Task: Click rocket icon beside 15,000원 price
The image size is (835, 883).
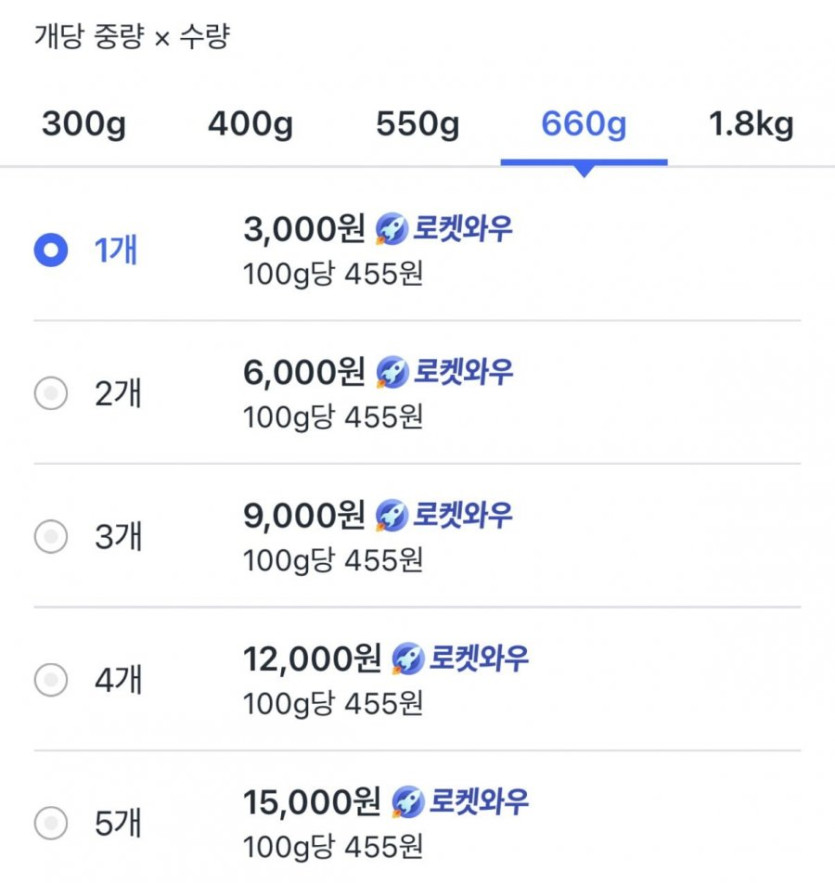Action: coord(407,802)
